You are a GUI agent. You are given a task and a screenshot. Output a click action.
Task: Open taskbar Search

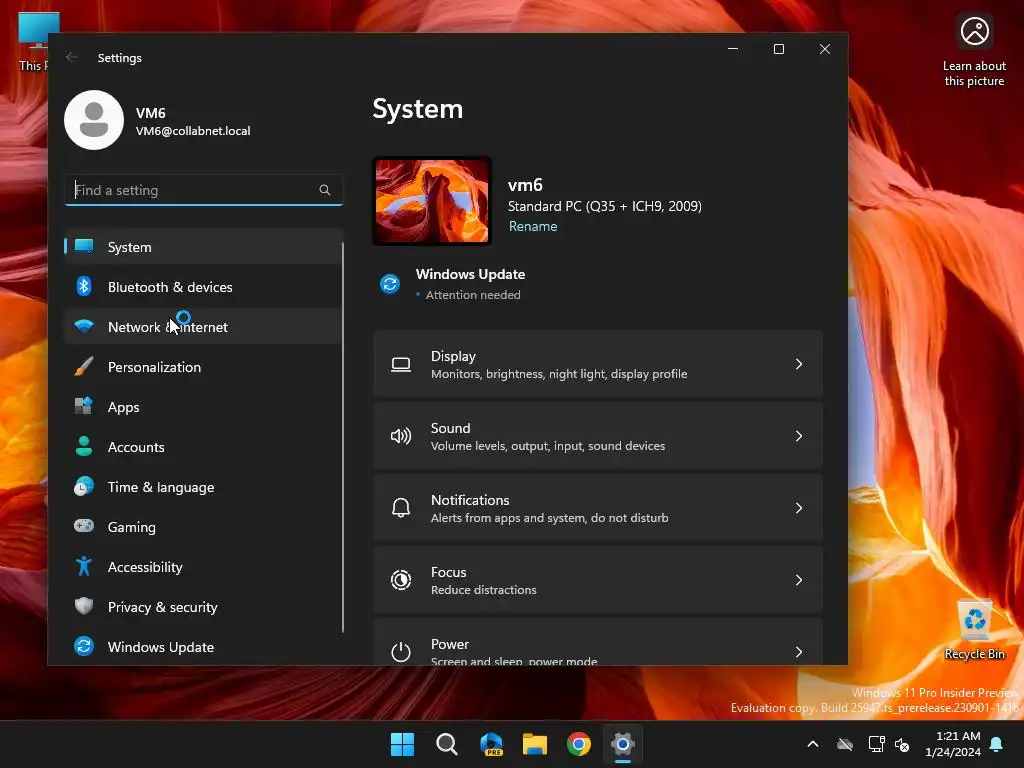tap(447, 744)
